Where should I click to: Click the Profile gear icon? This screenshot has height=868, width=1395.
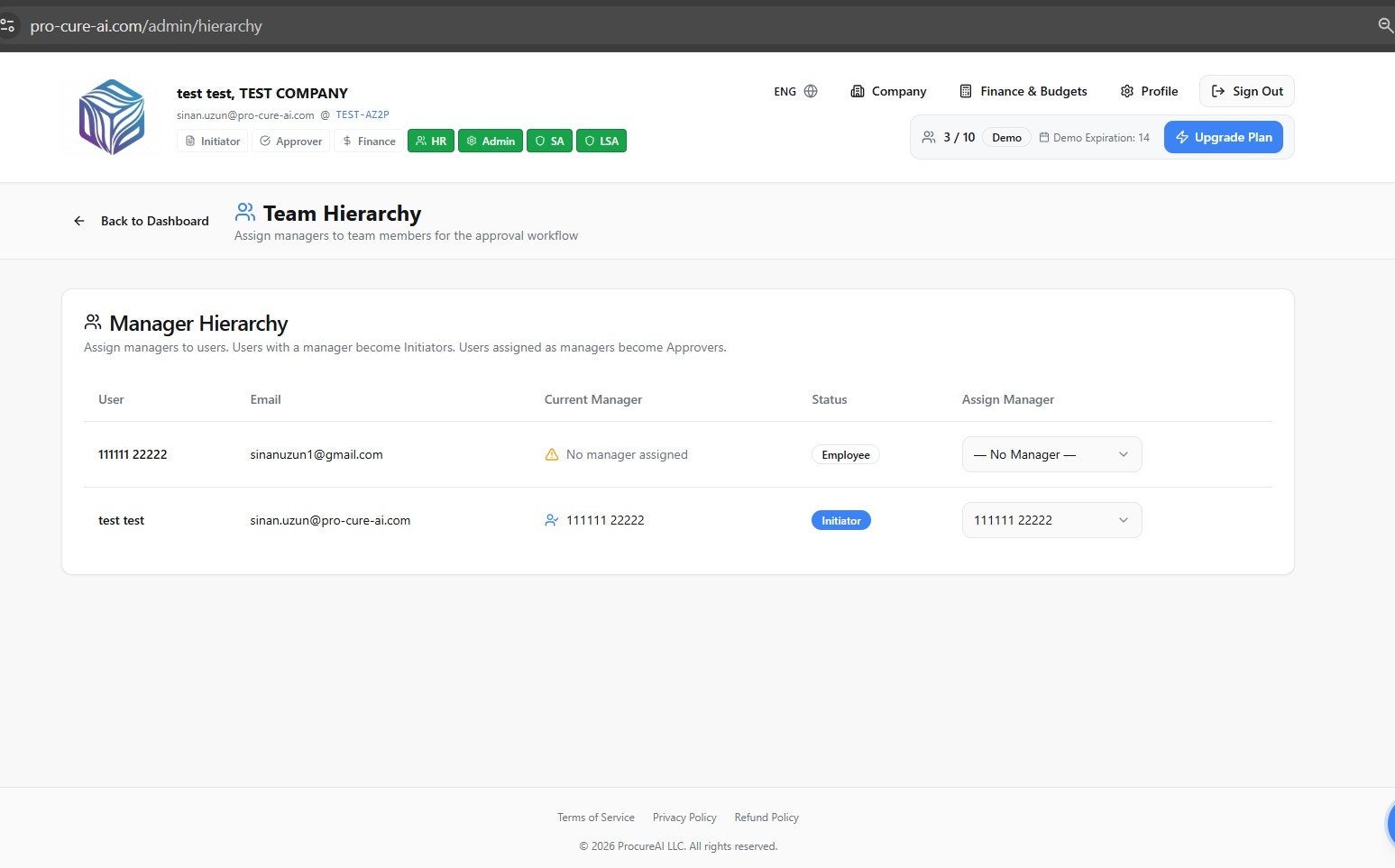(1127, 91)
